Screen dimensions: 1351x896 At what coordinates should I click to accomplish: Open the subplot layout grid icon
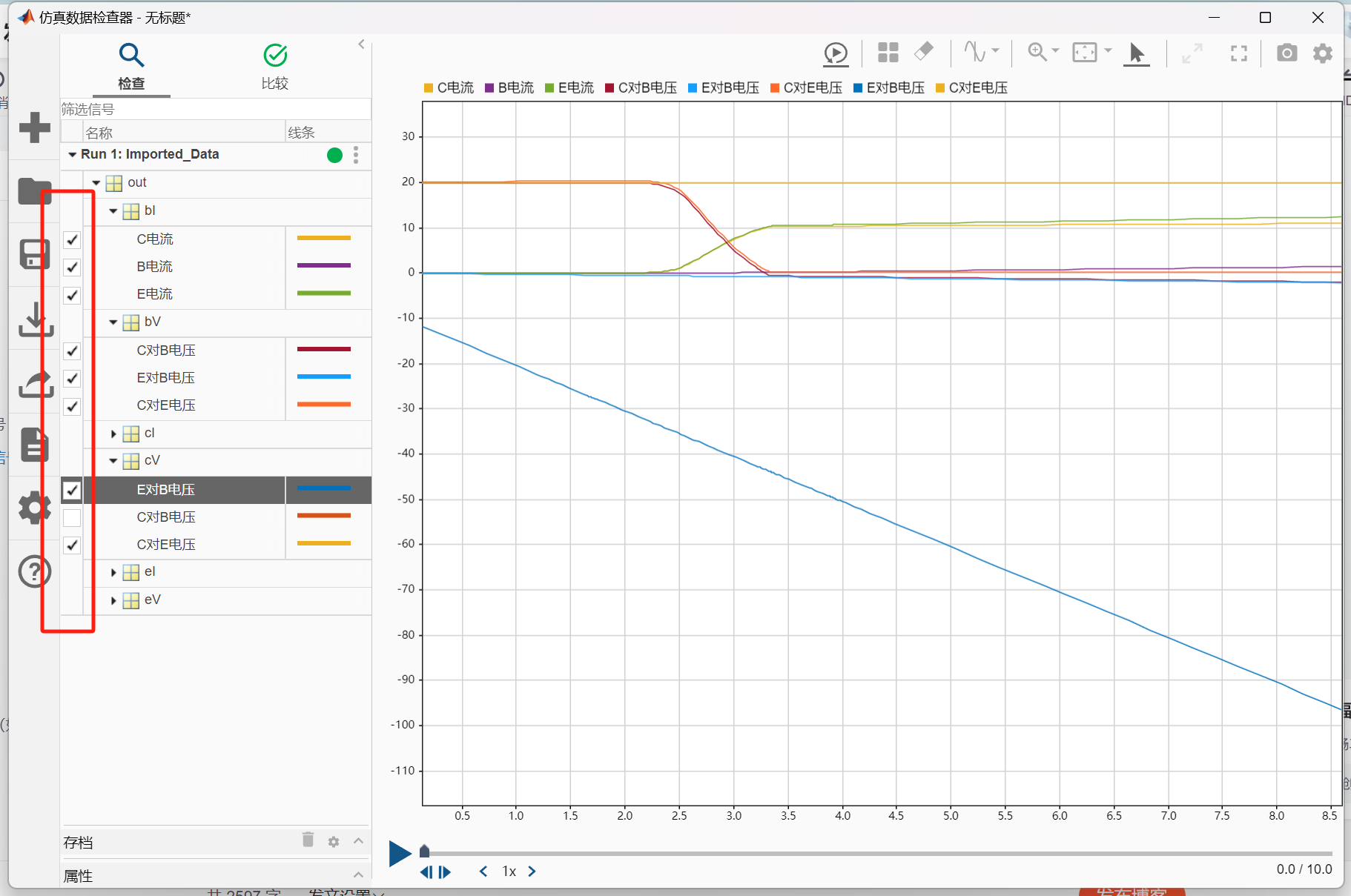click(x=888, y=53)
